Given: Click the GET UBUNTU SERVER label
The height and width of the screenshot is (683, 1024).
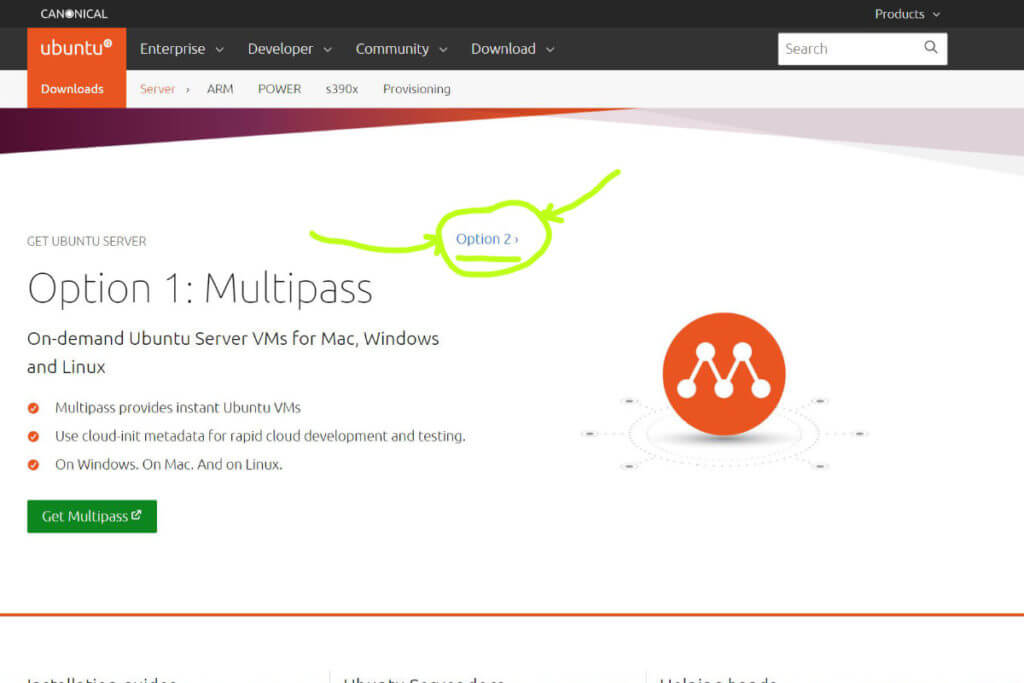Looking at the screenshot, I should pos(86,241).
